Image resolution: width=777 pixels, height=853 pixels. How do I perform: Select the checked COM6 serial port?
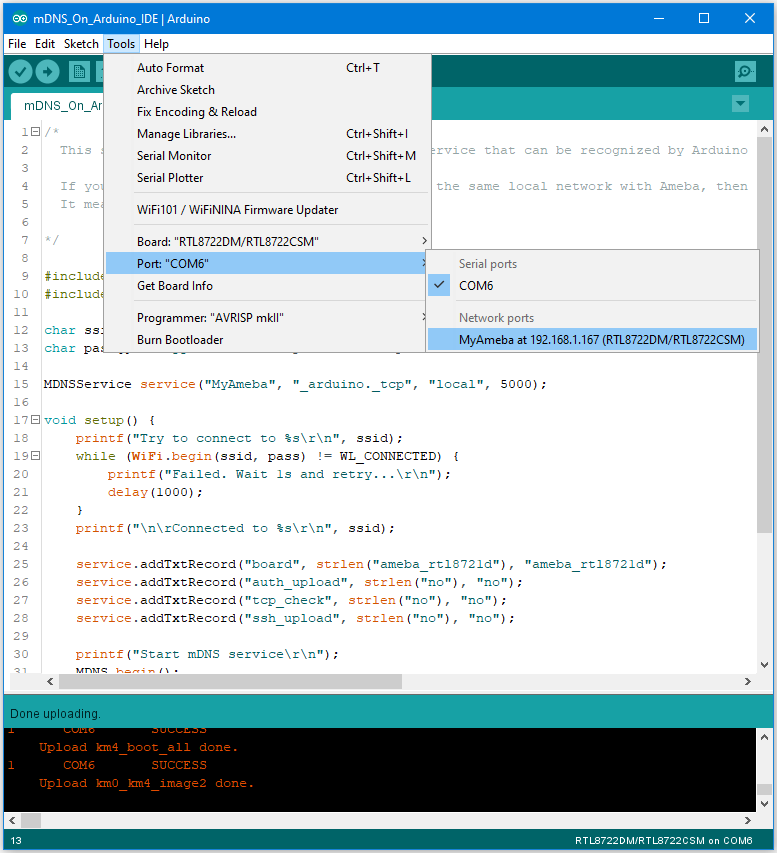pos(592,286)
